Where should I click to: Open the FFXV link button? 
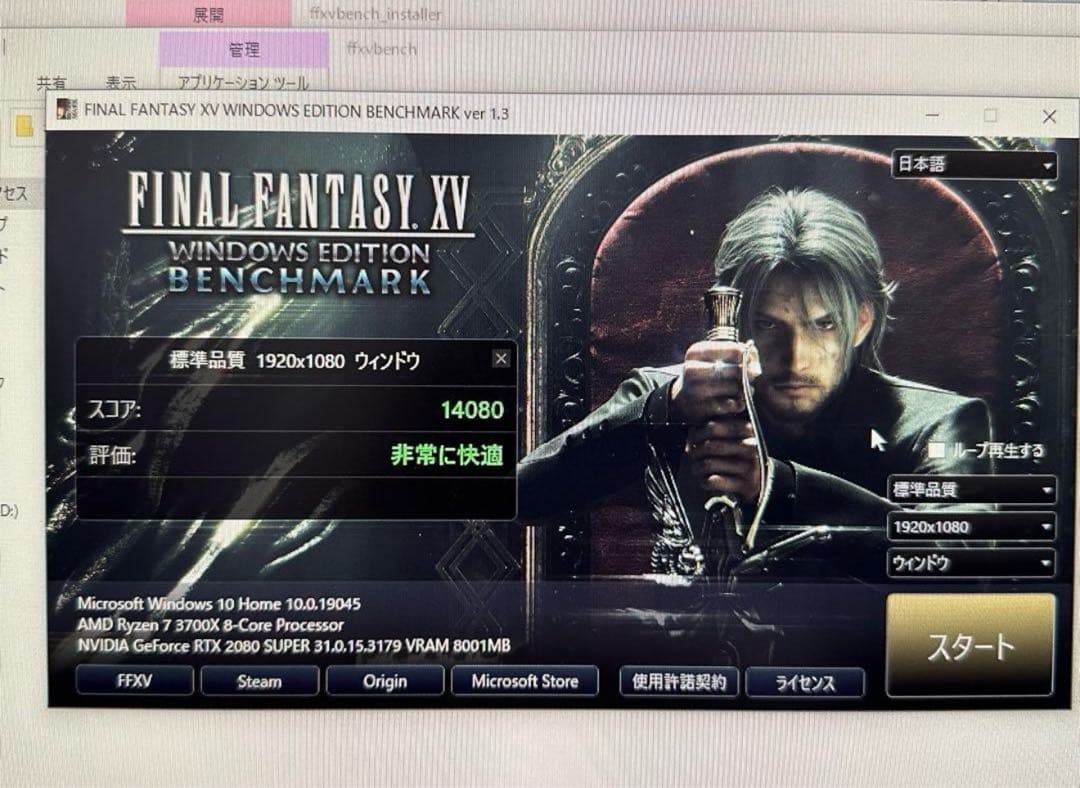[133, 680]
